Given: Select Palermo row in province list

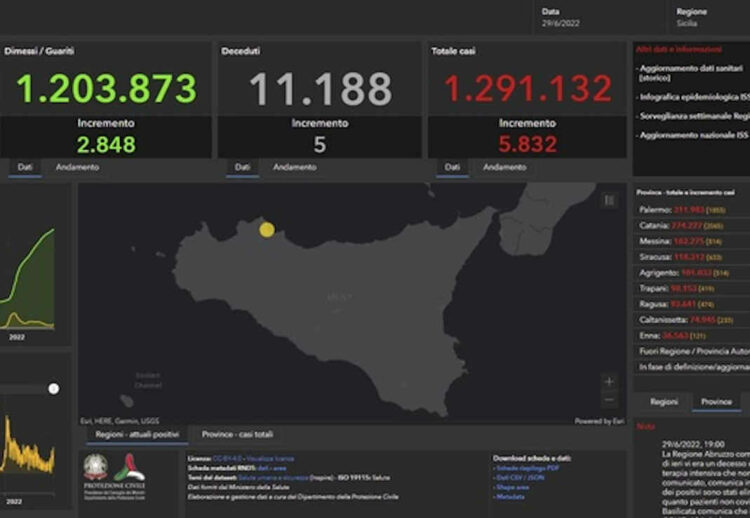Looking at the screenshot, I should pyautogui.click(x=692, y=210).
